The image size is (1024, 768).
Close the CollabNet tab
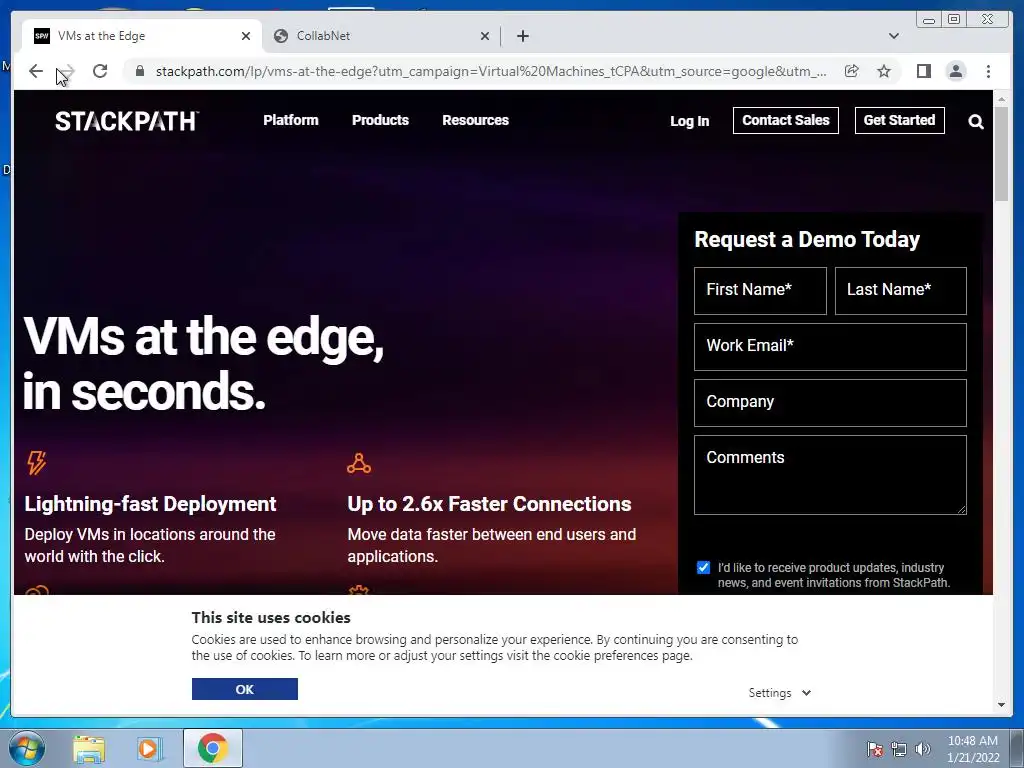click(x=485, y=36)
